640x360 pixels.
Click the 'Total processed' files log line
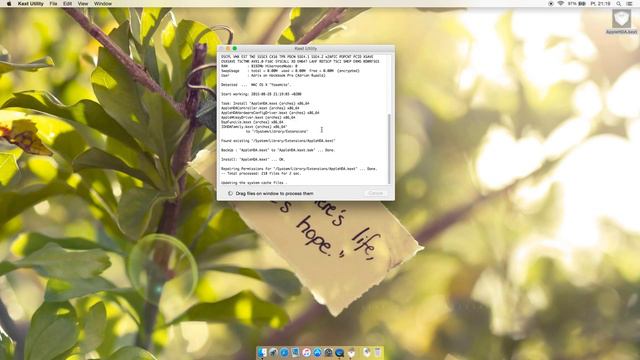coord(261,173)
